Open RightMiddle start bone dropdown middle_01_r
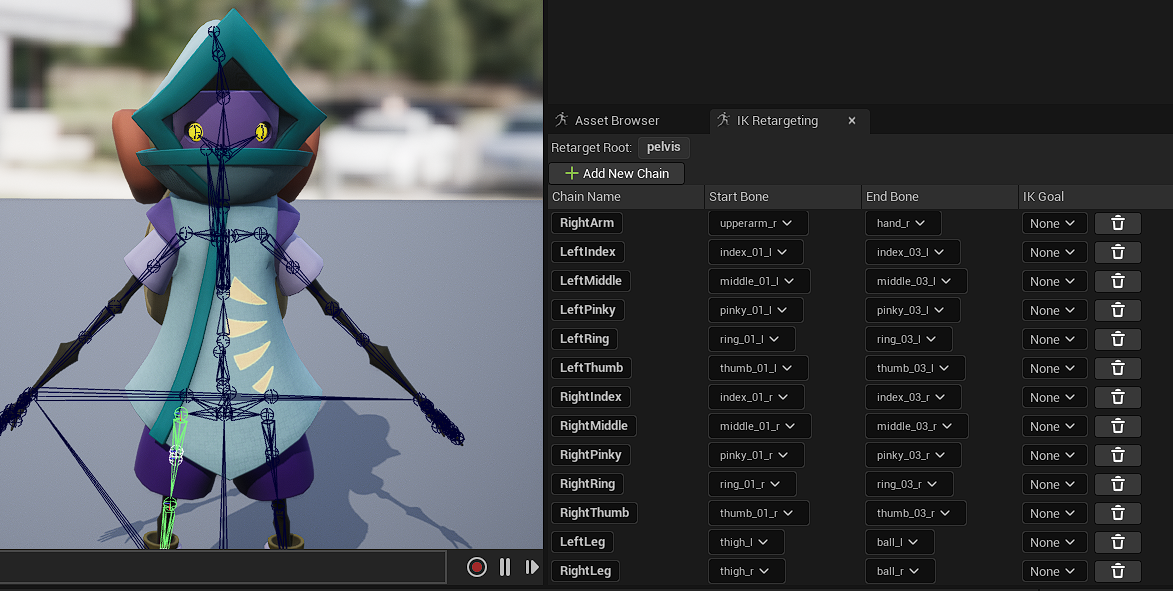 759,426
